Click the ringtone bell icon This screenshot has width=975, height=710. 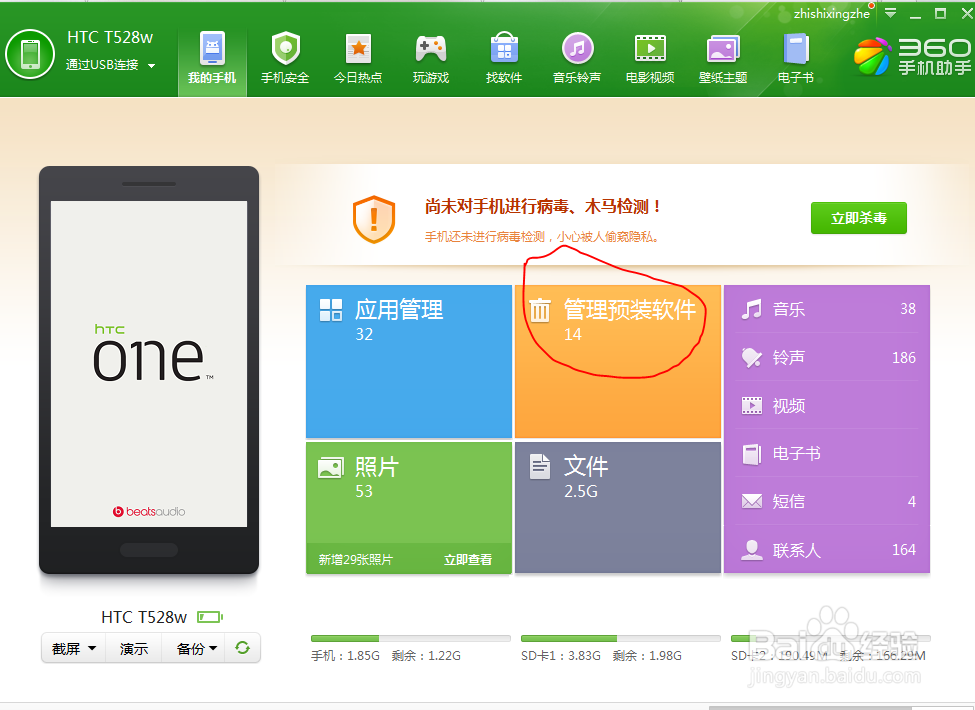coord(751,357)
